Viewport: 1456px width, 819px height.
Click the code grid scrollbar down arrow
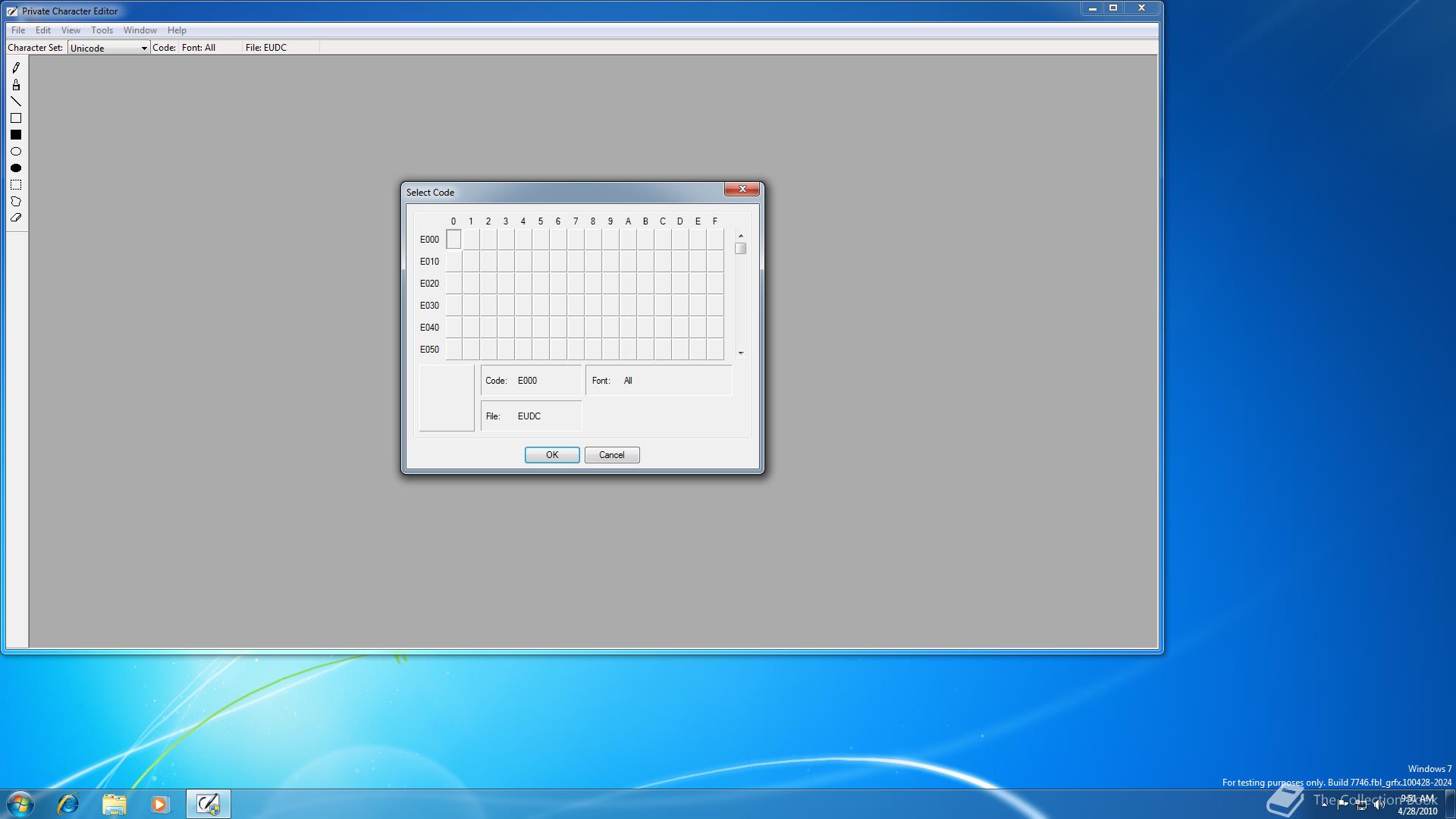[741, 353]
